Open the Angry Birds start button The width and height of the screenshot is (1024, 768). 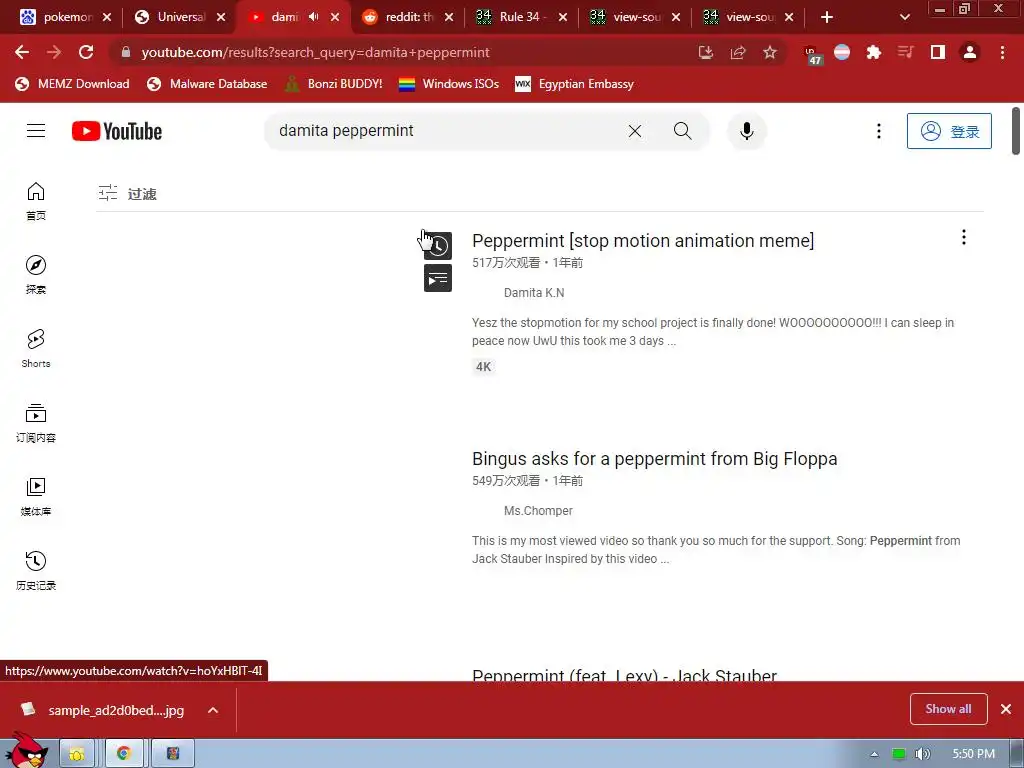click(x=26, y=749)
